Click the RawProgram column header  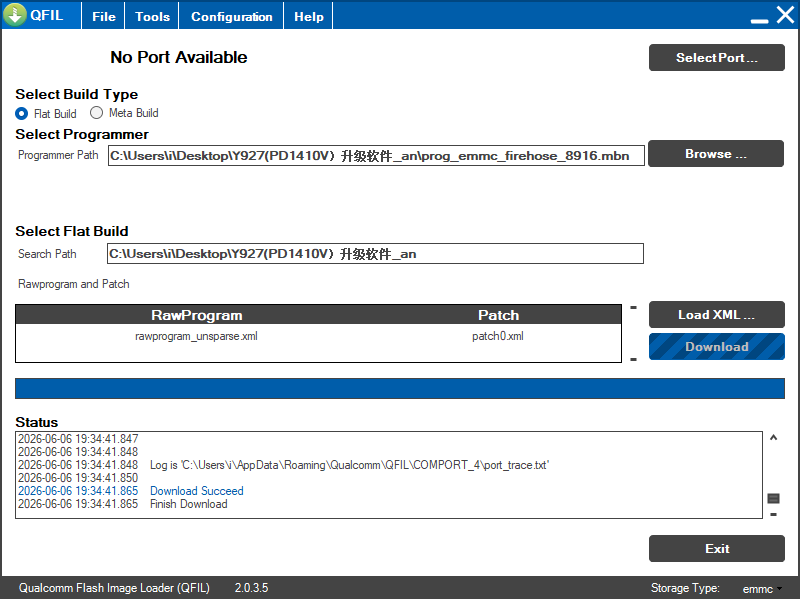click(x=196, y=315)
